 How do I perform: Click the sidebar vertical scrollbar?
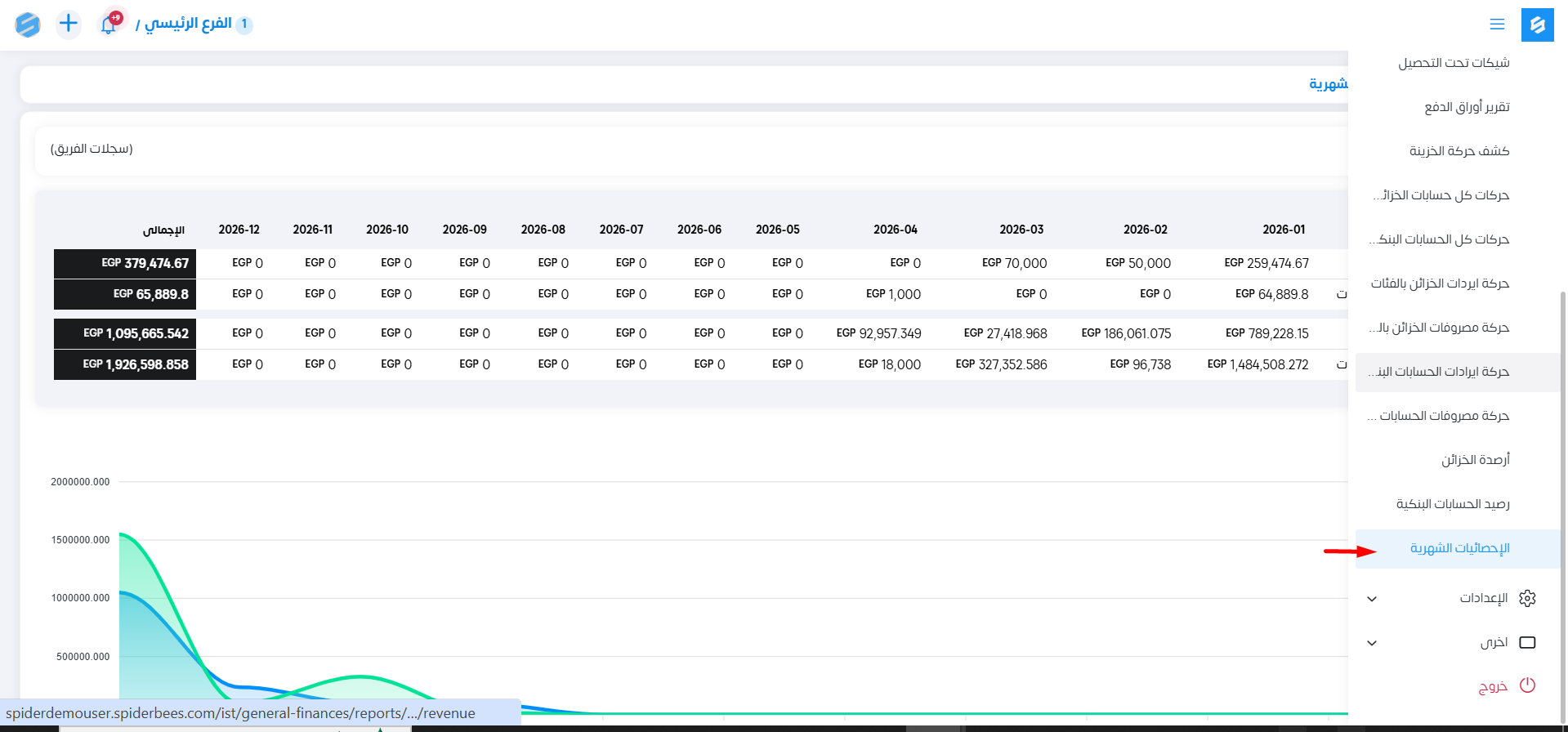click(1563, 490)
